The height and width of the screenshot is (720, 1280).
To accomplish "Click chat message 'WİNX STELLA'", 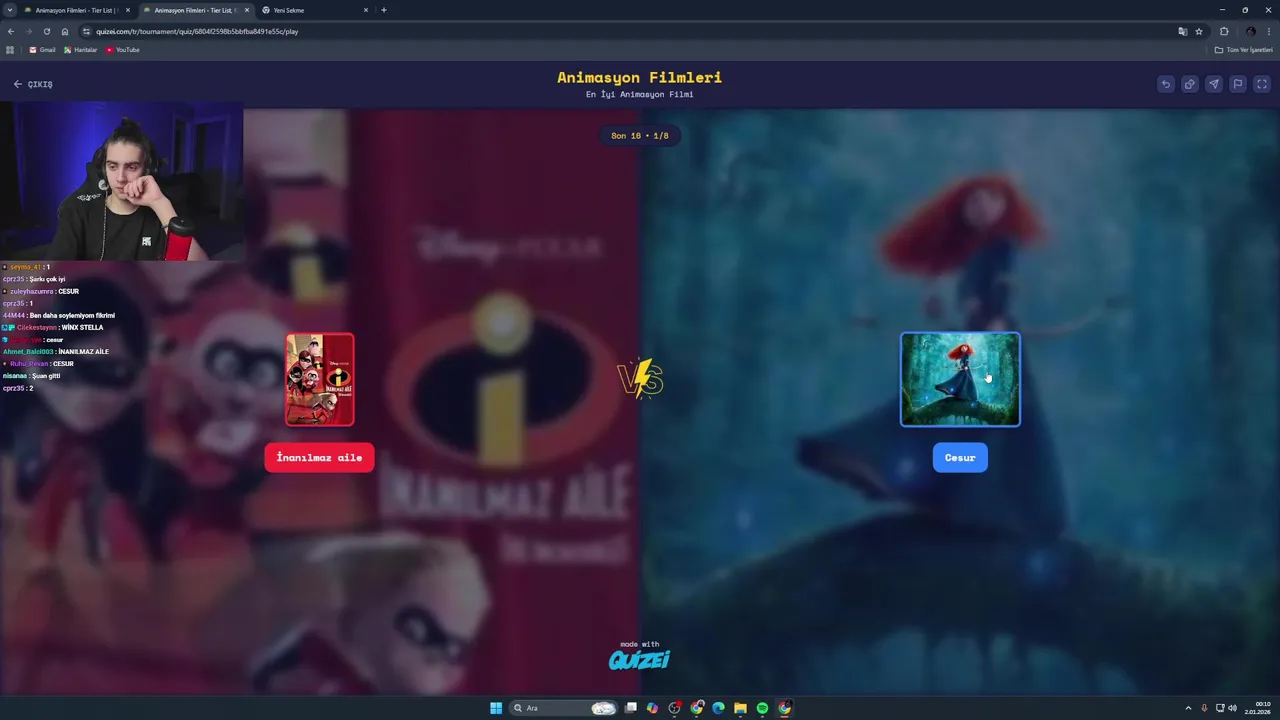I will (82, 328).
